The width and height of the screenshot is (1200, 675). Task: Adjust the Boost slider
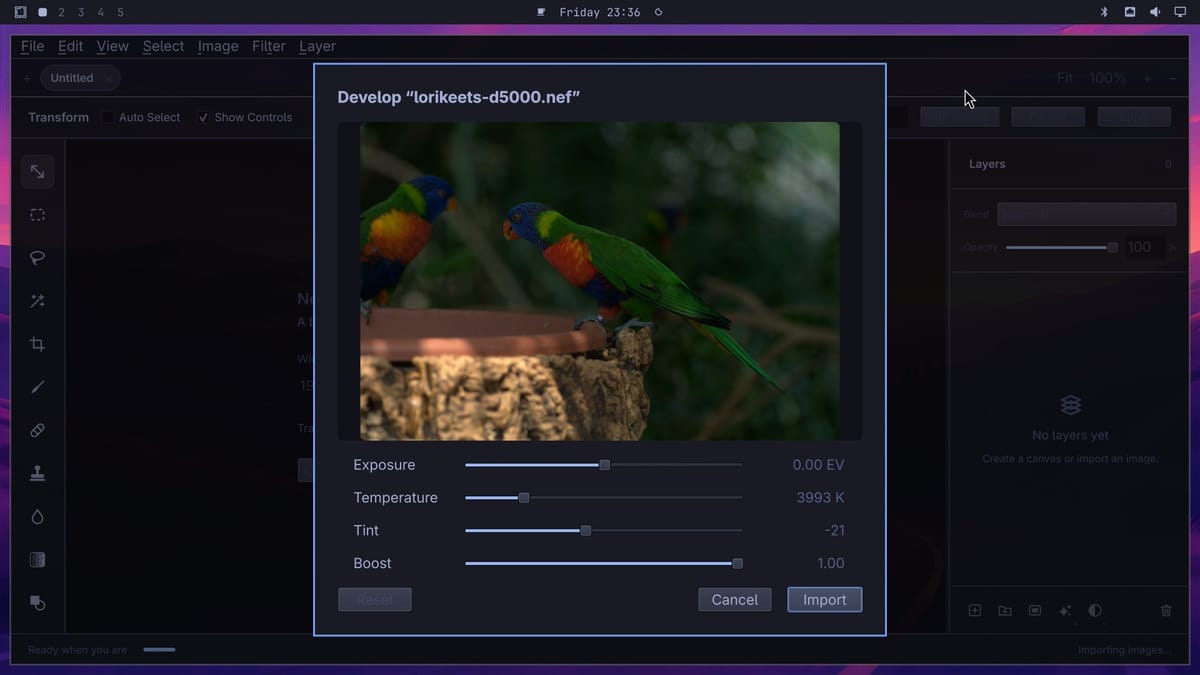(604, 564)
